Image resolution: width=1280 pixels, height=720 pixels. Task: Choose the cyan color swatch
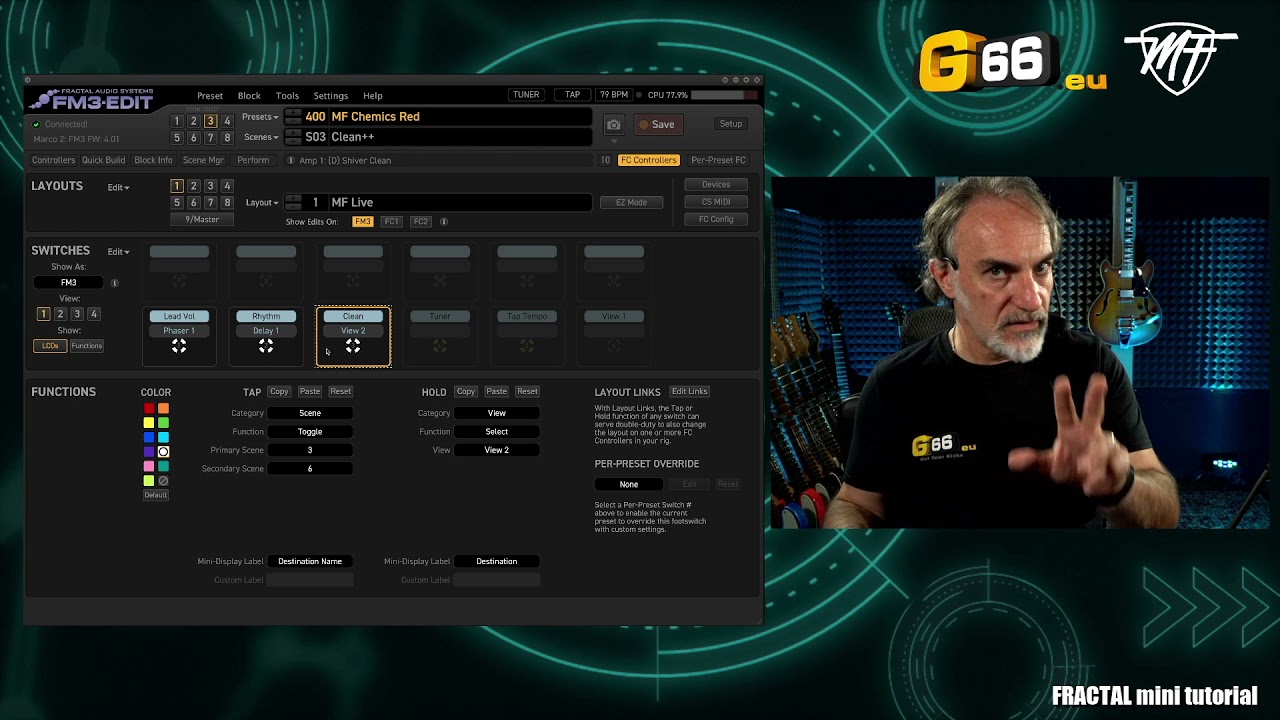click(x=163, y=437)
